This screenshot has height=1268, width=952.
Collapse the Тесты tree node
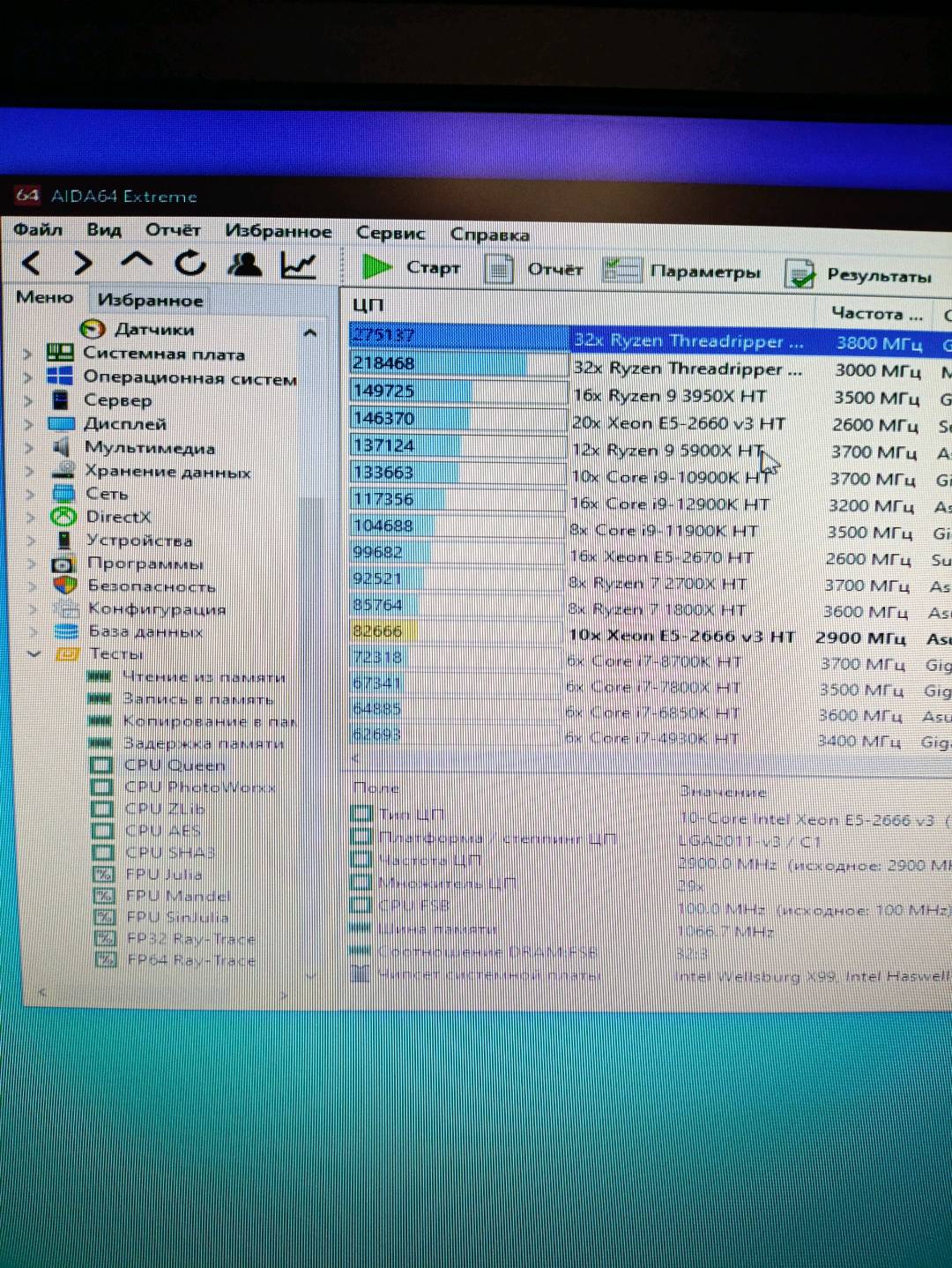(34, 653)
